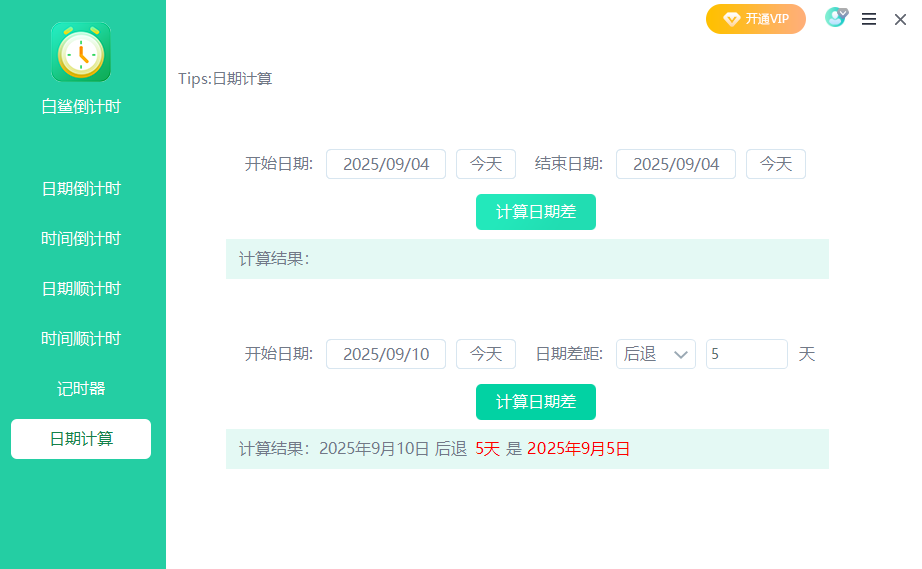Select 日期顺计时 in sidebar

point(81,289)
